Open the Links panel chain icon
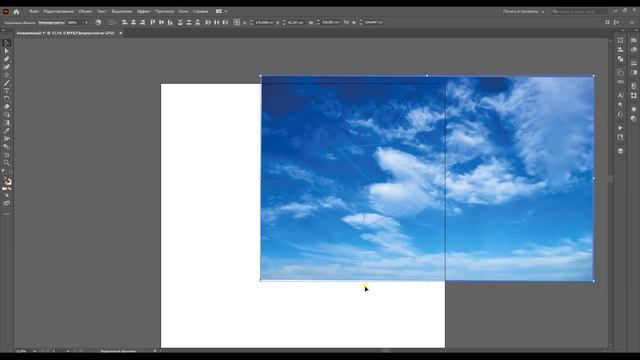 pos(620,82)
